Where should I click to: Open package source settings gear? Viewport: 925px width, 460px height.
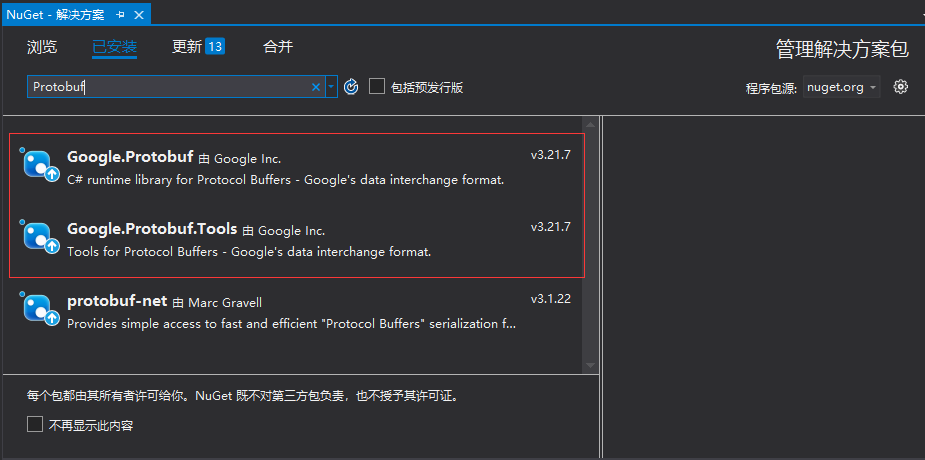(x=900, y=87)
